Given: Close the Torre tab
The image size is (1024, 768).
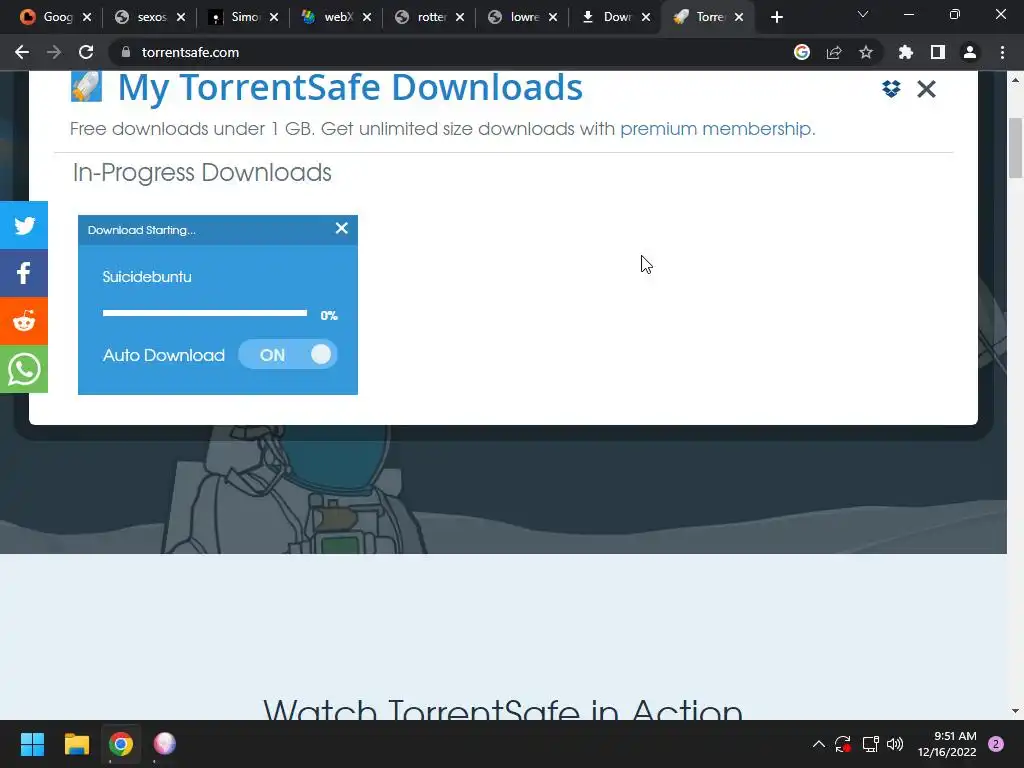Looking at the screenshot, I should [x=739, y=18].
